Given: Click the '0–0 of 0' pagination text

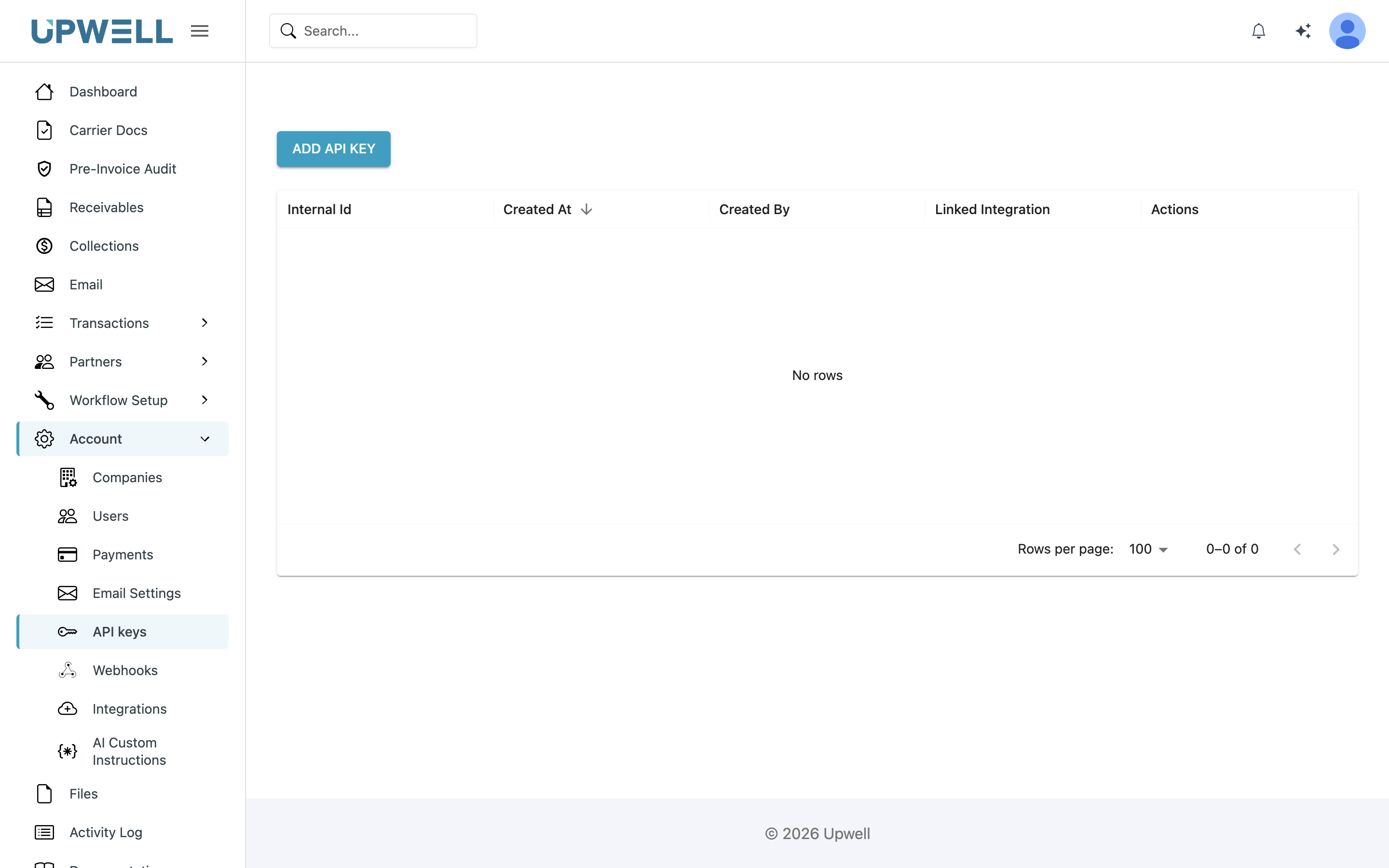Looking at the screenshot, I should pyautogui.click(x=1232, y=549).
